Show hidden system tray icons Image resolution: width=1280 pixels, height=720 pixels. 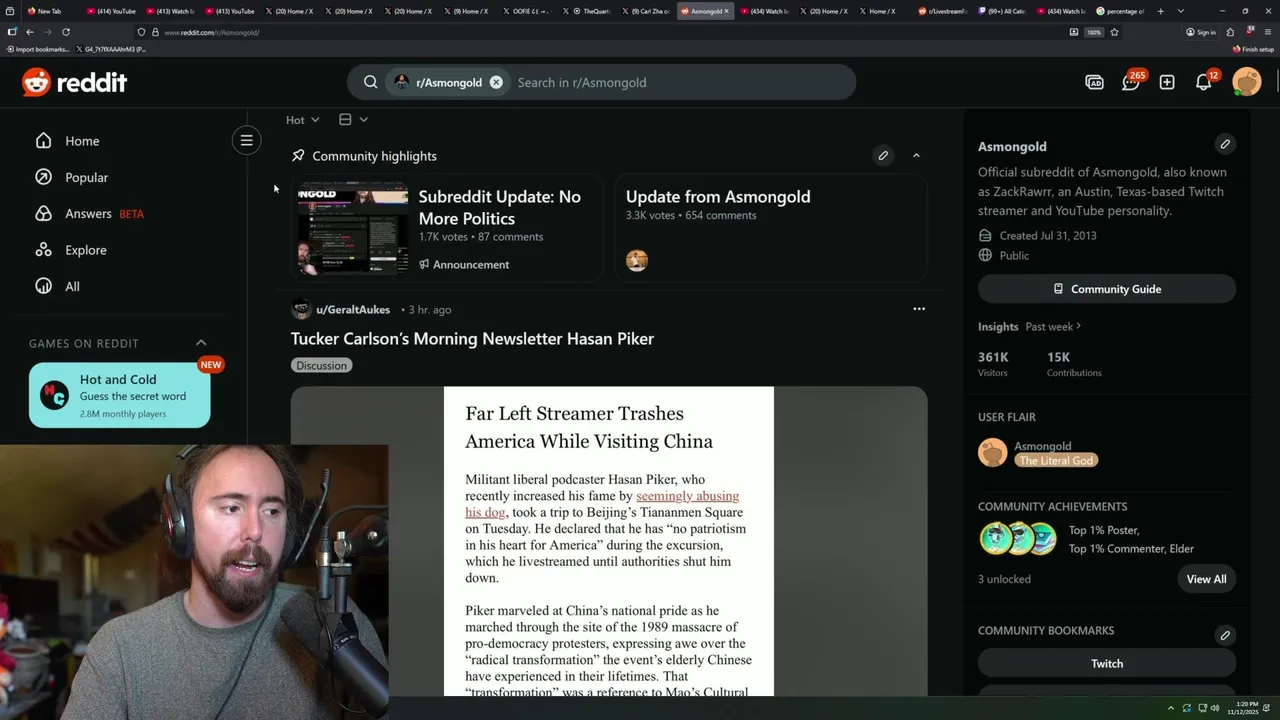coord(1171,708)
